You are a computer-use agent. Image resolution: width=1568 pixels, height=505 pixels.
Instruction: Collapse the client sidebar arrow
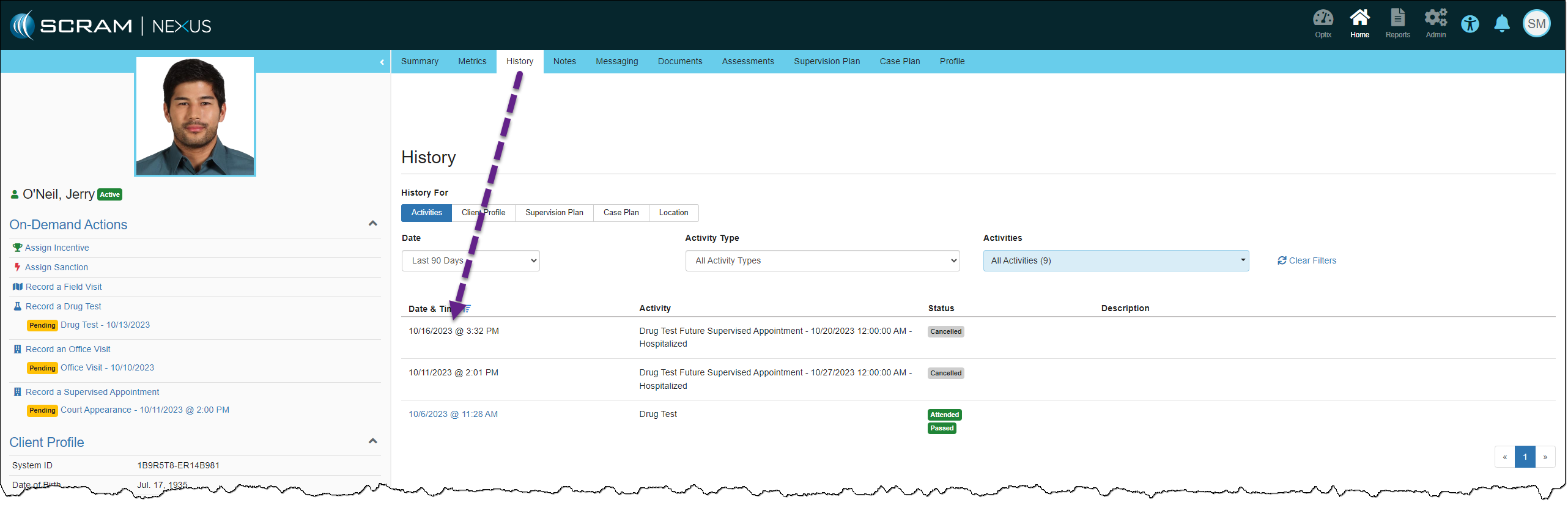pos(382,62)
